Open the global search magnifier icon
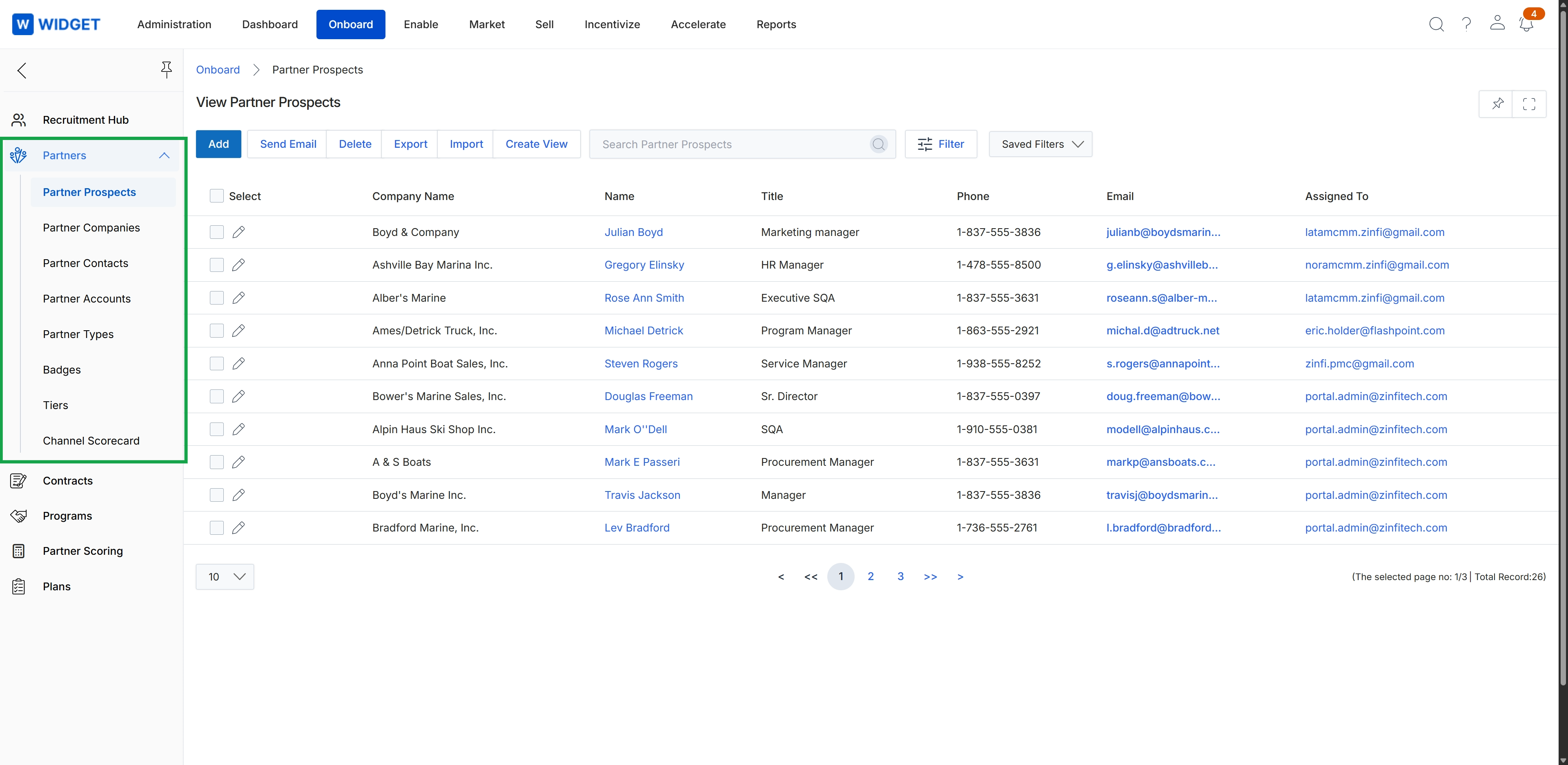 (1436, 24)
